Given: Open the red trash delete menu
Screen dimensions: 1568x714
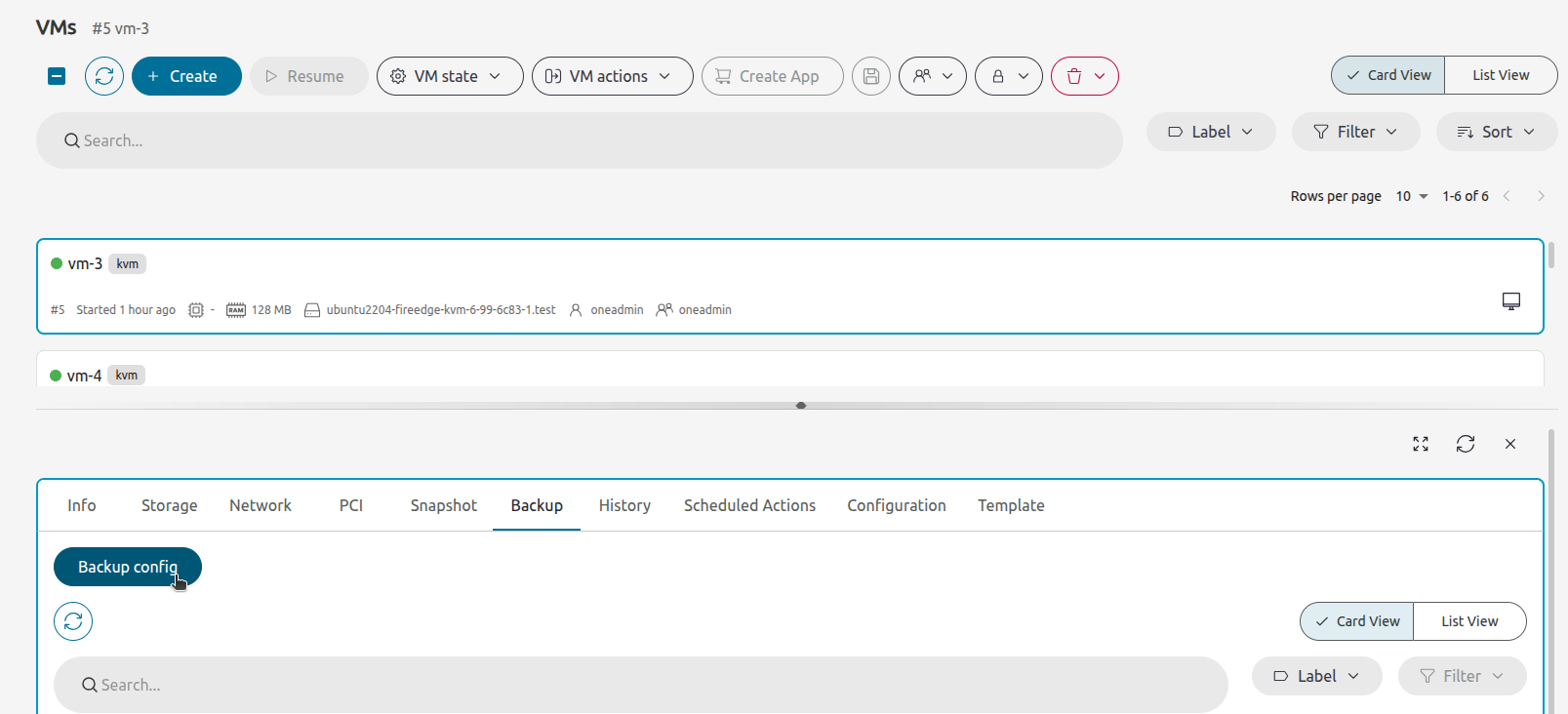Looking at the screenshot, I should pos(1084,76).
